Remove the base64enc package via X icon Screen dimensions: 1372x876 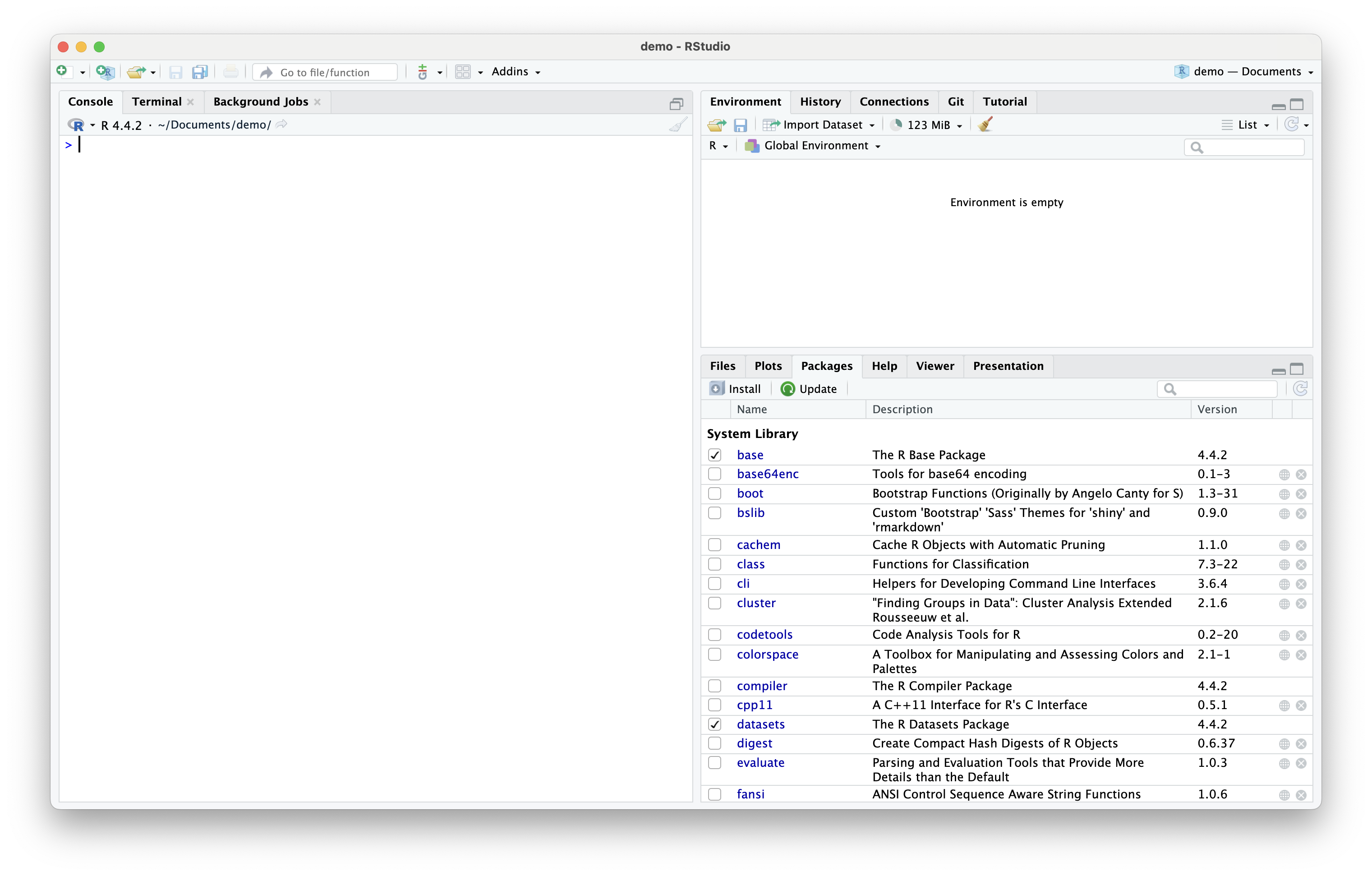[1301, 474]
